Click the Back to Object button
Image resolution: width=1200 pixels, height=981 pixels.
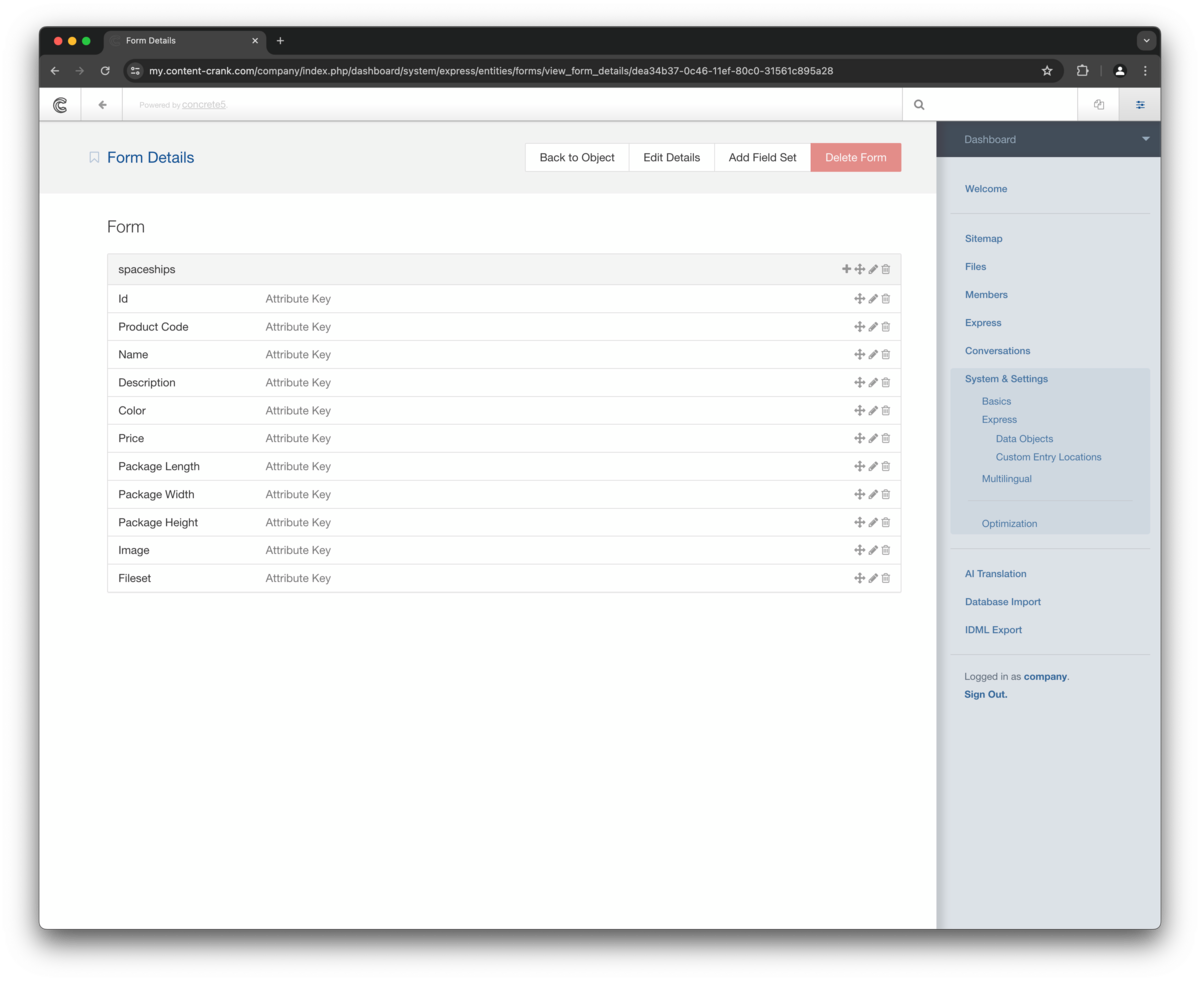point(577,157)
